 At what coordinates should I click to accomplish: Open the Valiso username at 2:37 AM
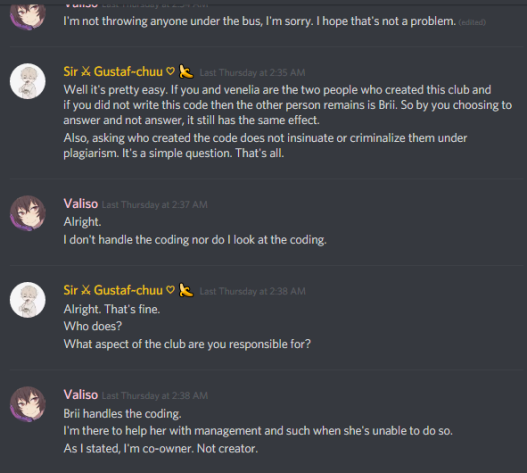(x=81, y=204)
